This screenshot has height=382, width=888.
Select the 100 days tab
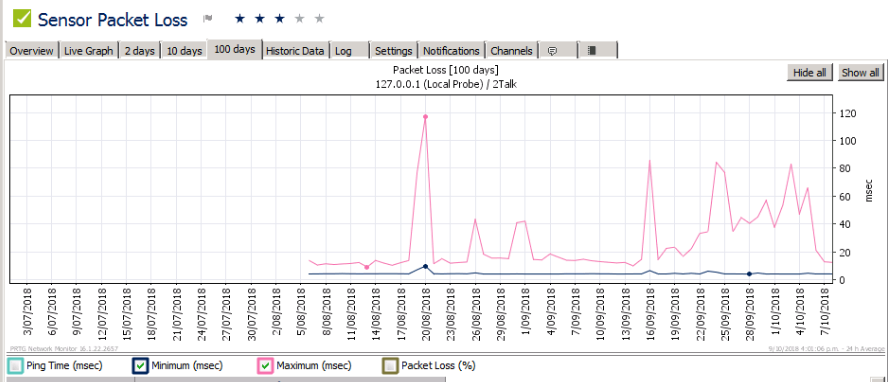pos(235,49)
